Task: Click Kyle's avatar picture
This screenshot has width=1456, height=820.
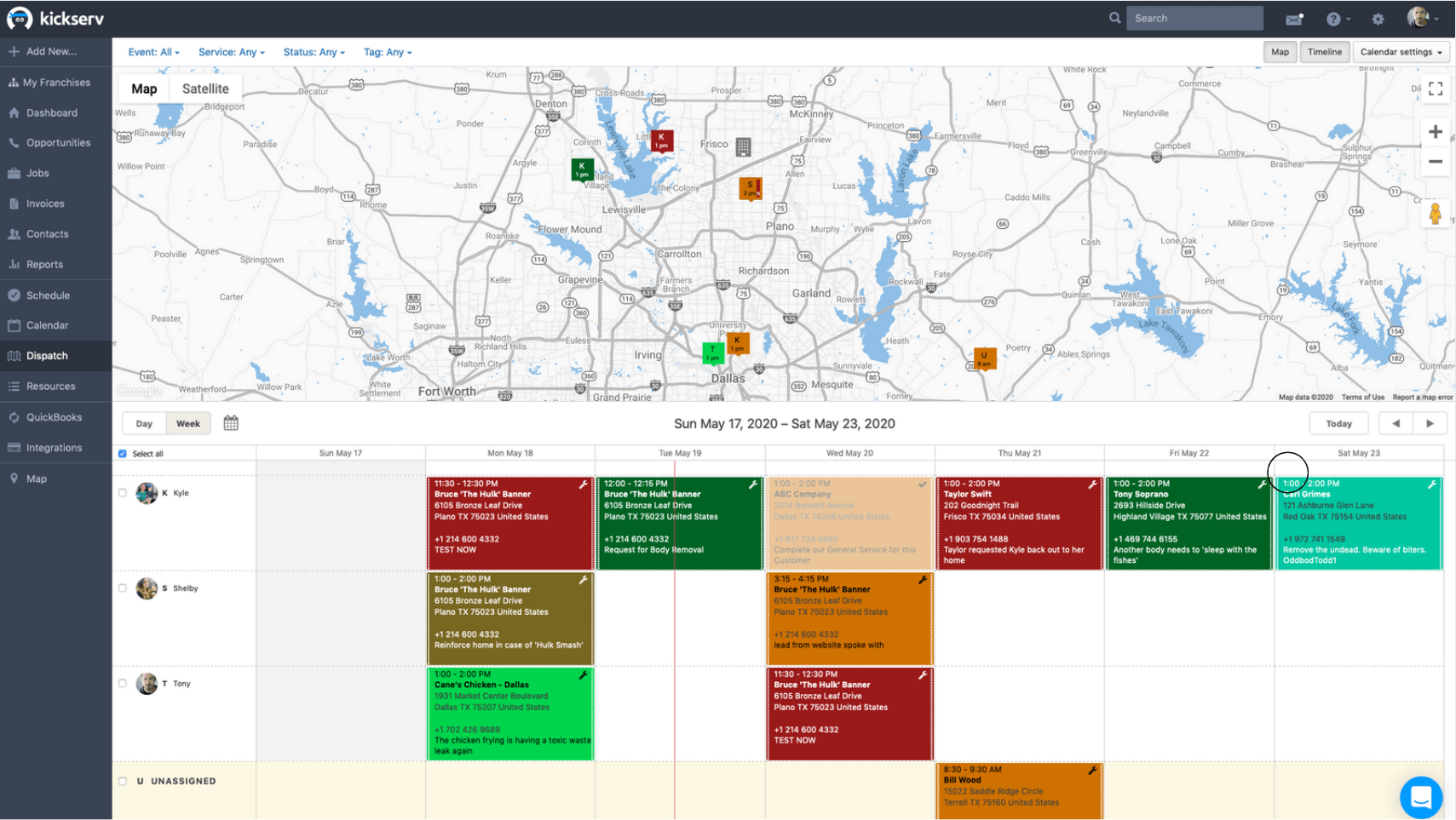Action: (147, 493)
